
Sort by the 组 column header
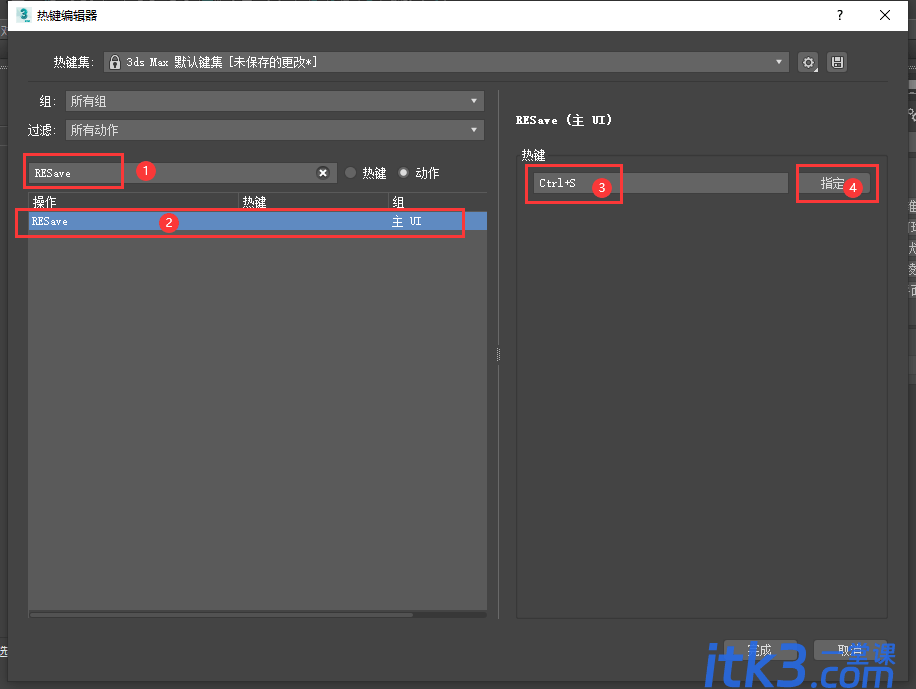pos(438,202)
